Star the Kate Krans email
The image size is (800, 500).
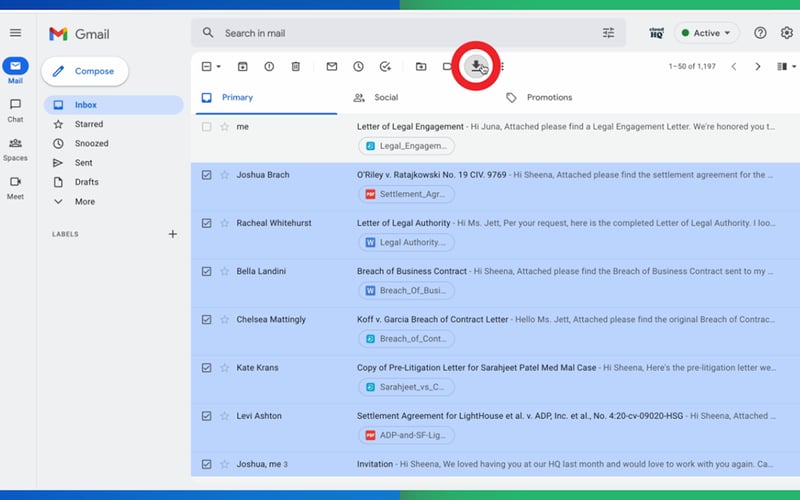pos(224,368)
